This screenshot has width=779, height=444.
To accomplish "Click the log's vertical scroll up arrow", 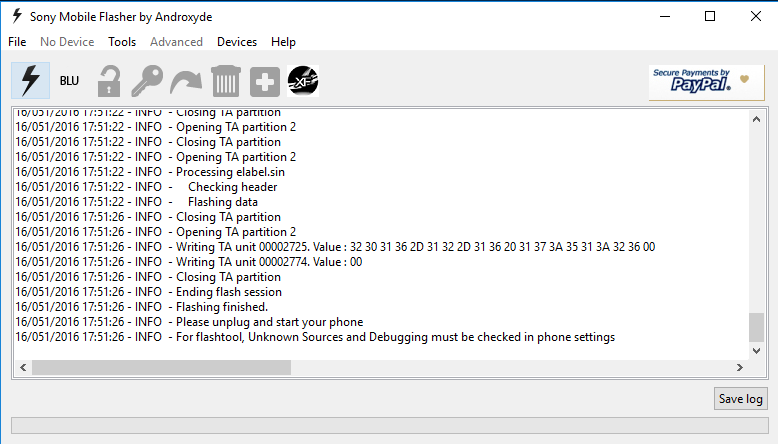I will 756,119.
